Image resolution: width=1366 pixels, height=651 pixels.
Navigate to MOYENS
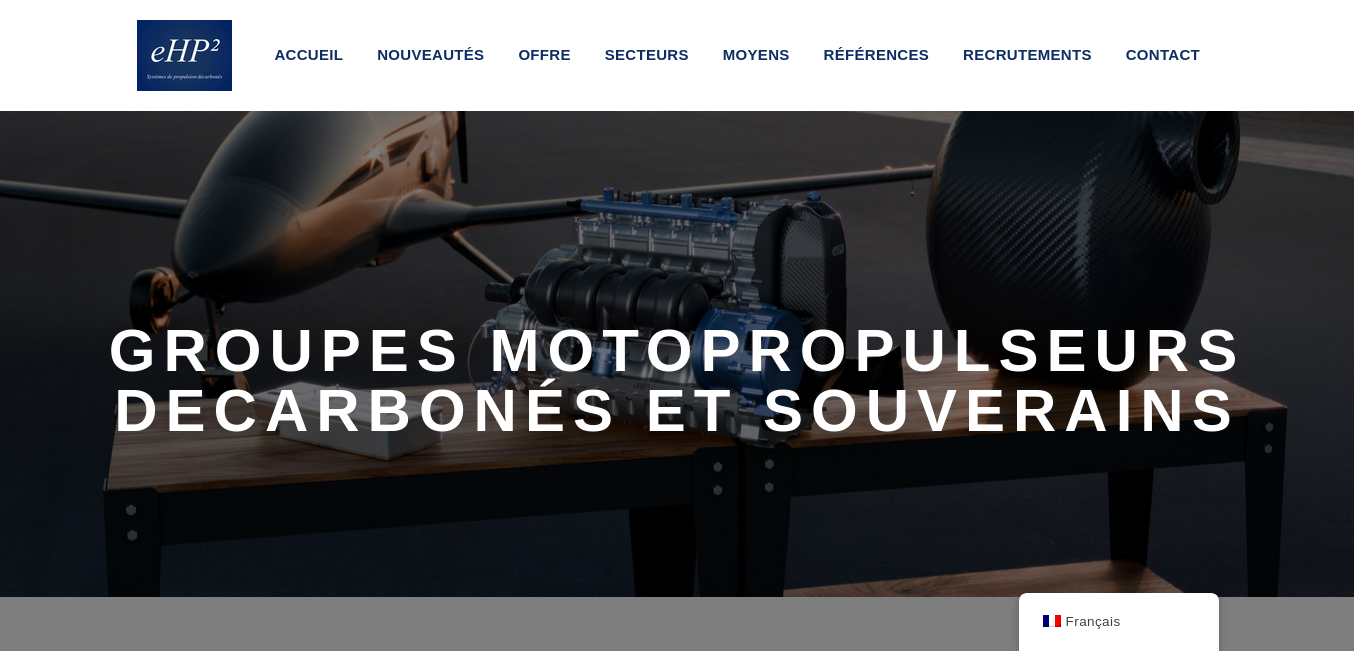coord(756,55)
